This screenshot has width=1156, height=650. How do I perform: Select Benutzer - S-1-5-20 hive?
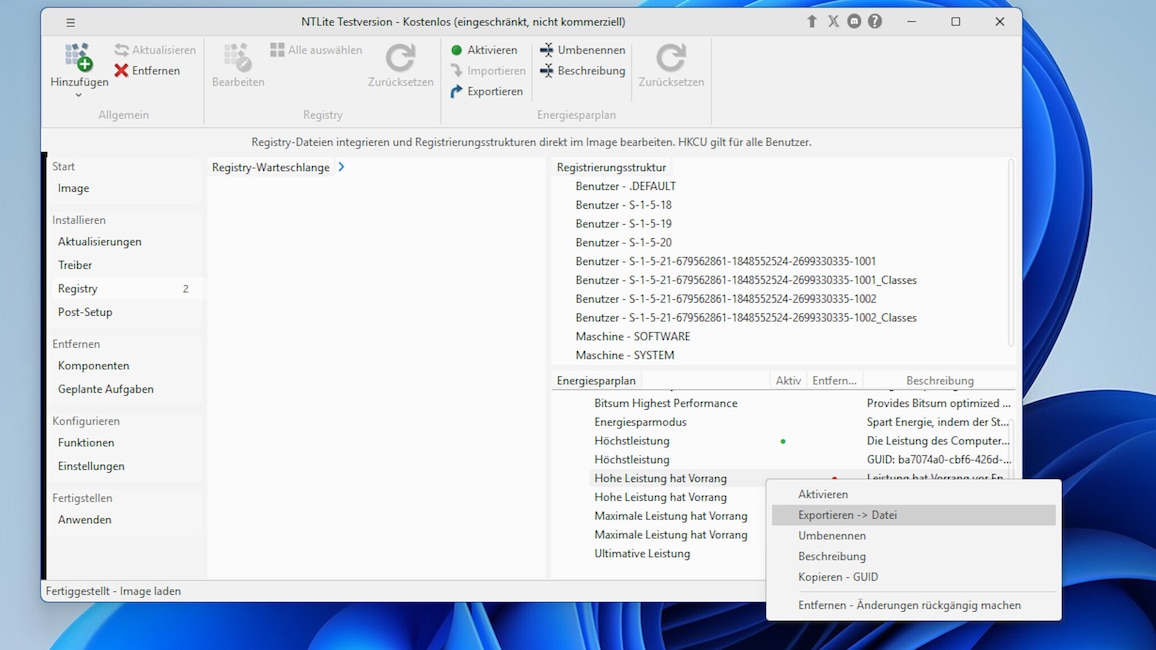[623, 242]
